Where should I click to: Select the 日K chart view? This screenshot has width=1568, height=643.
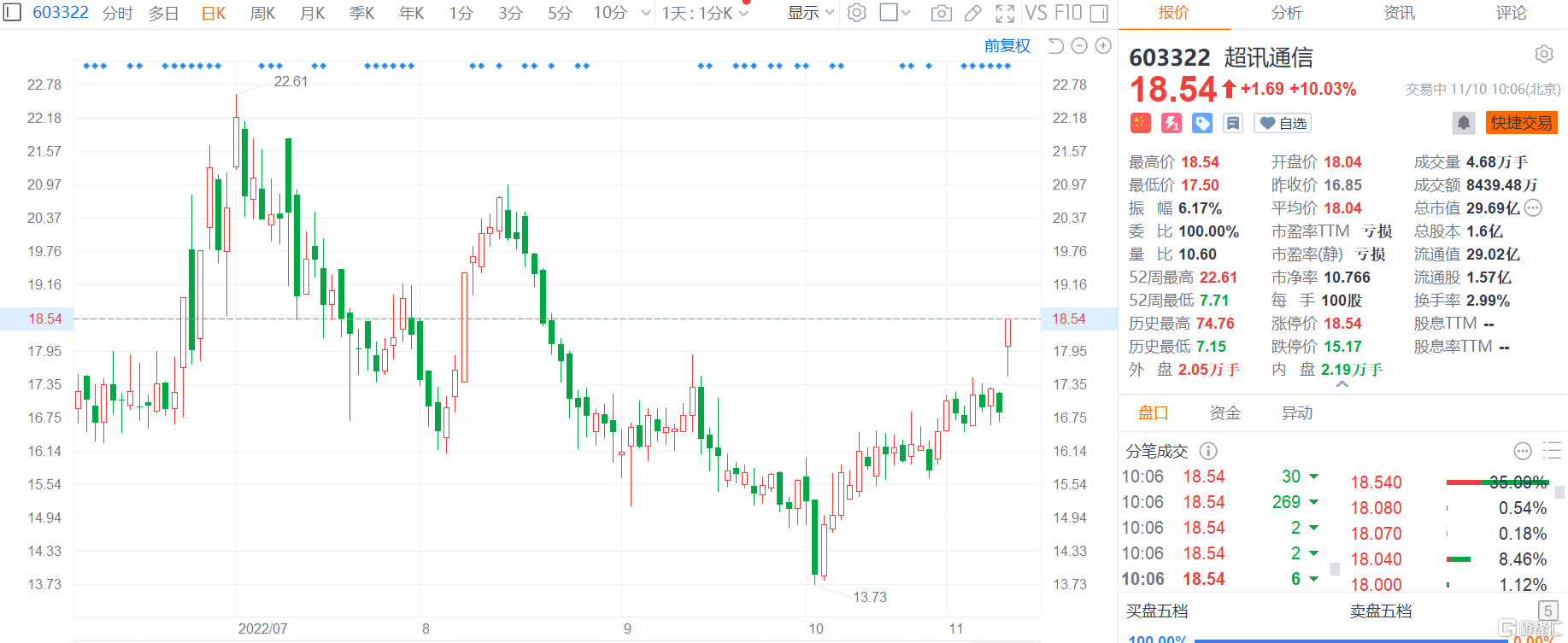click(x=214, y=13)
